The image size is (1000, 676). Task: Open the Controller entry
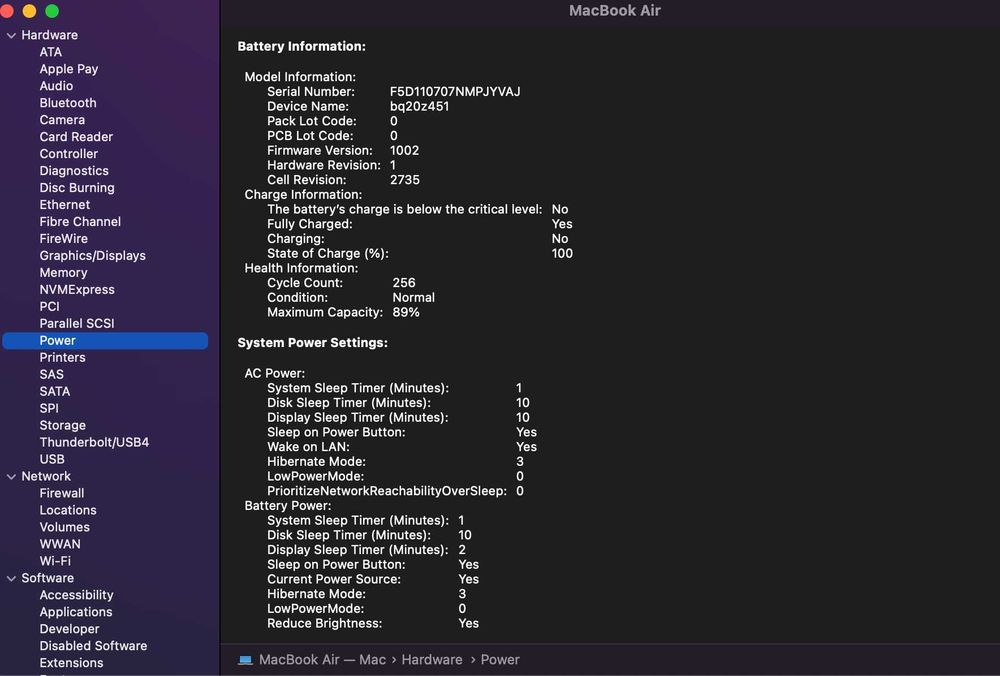tap(69, 154)
